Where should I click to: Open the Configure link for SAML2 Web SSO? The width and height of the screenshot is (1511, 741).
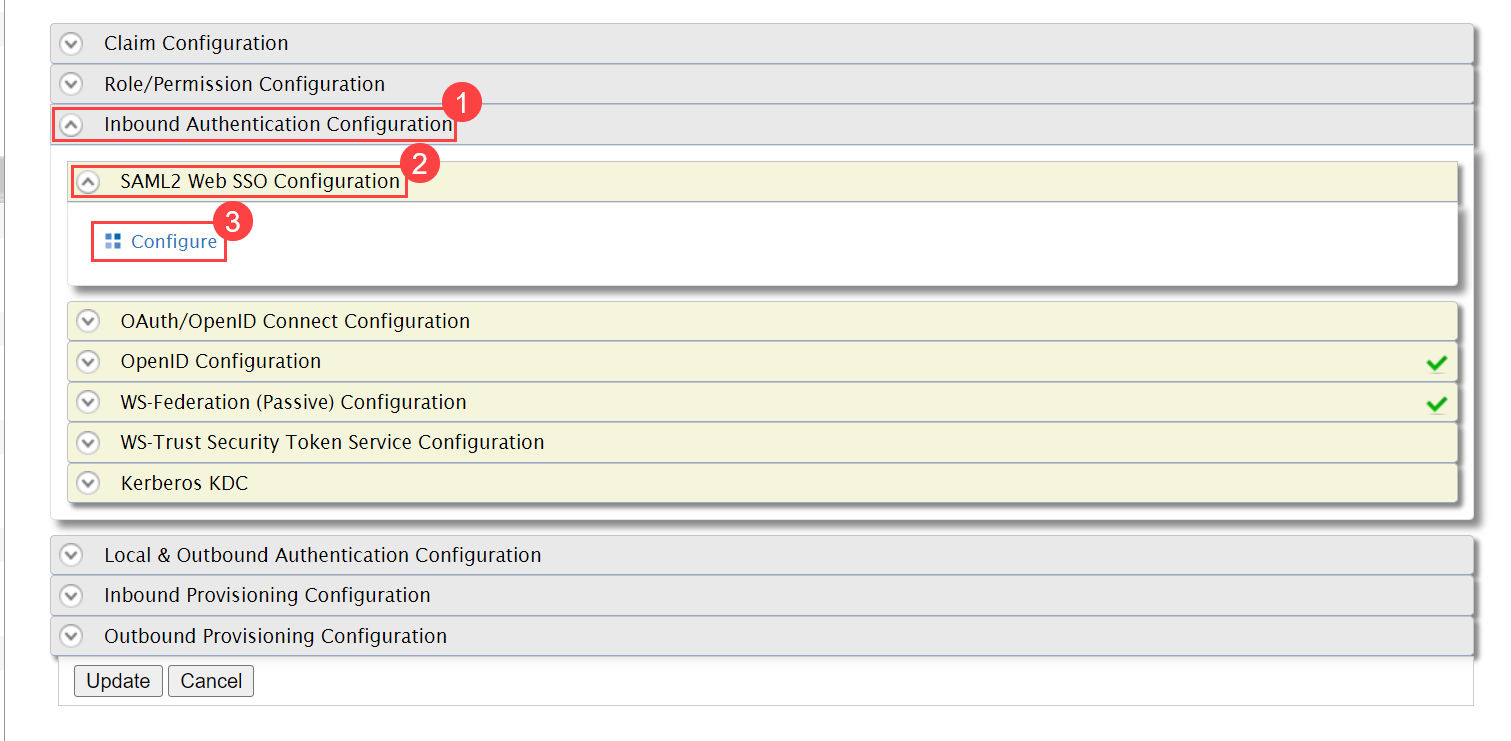tap(173, 241)
